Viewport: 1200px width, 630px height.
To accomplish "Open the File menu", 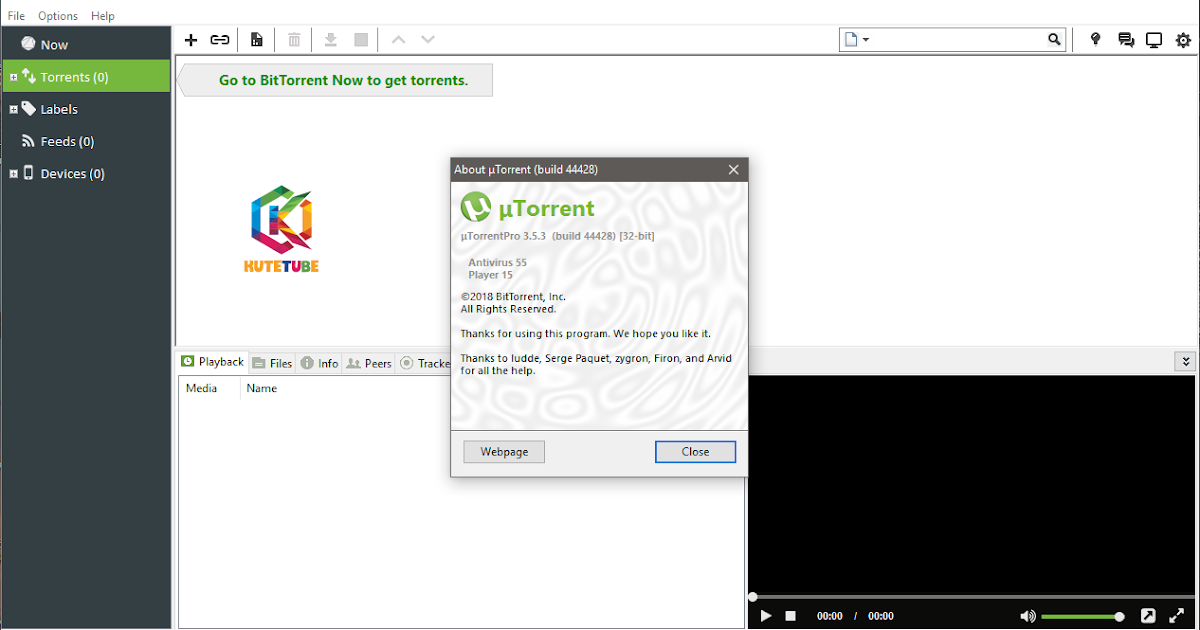I will 16,16.
